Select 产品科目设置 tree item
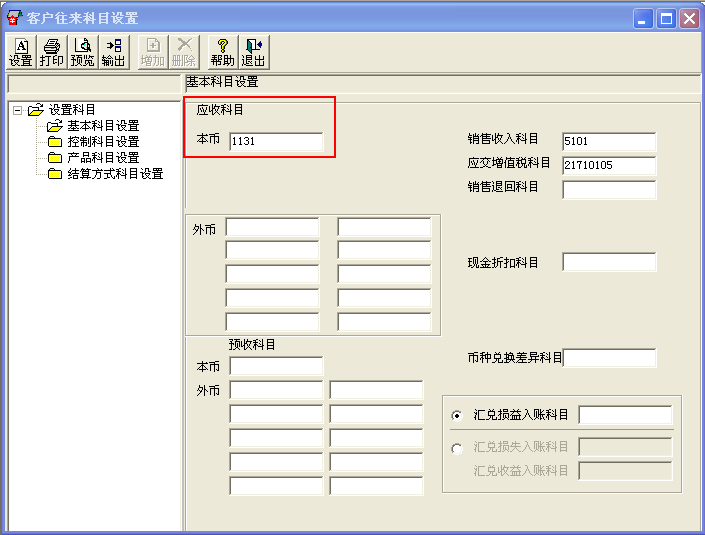Image resolution: width=705 pixels, height=535 pixels. click(103, 158)
